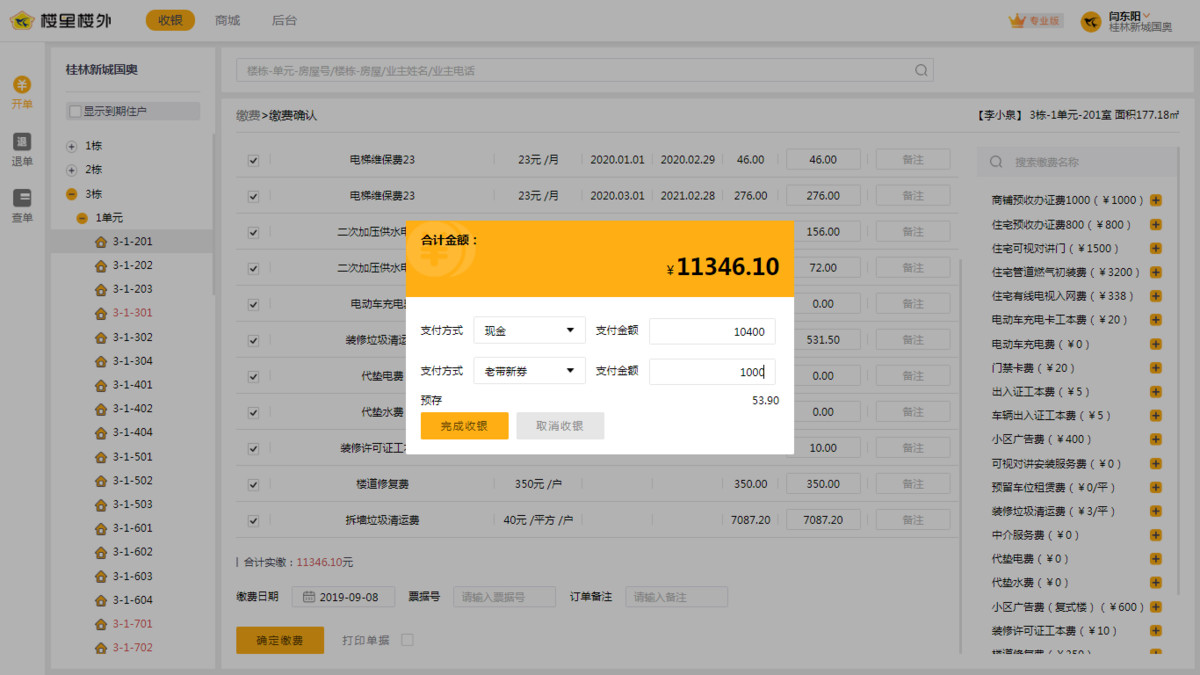1200x675 pixels.
Task: Click the 完成收银 button
Action: (x=464, y=426)
